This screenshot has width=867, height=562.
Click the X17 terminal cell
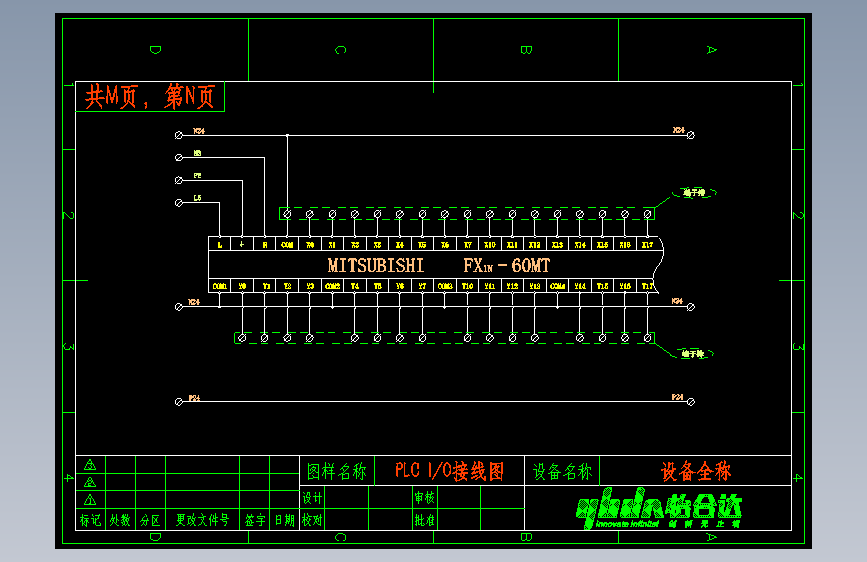coord(647,244)
